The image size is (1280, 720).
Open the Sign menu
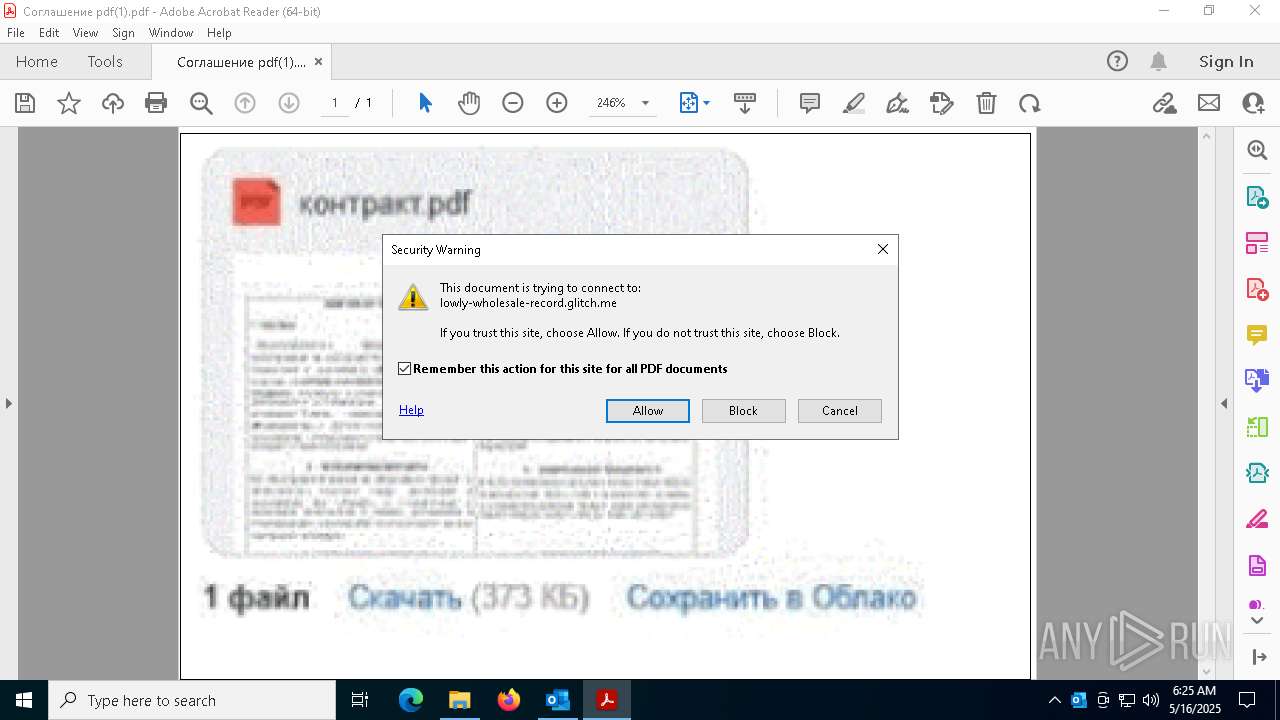click(x=123, y=33)
